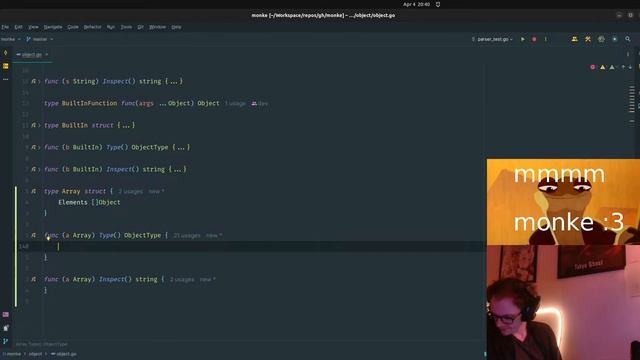Screen dimensions: 640x360
Task: Click the editor error stripe scrollbar
Action: [x=632, y=104]
